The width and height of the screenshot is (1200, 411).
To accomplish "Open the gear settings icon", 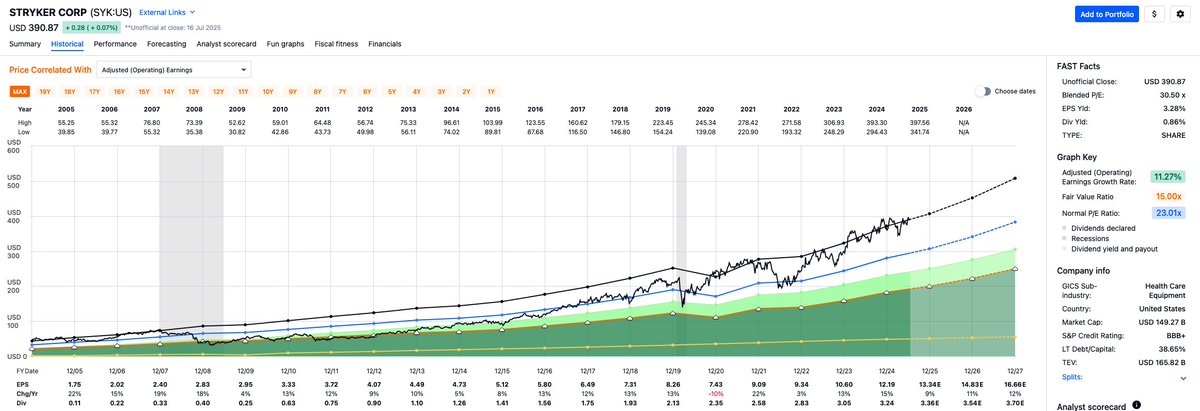I will 1179,14.
